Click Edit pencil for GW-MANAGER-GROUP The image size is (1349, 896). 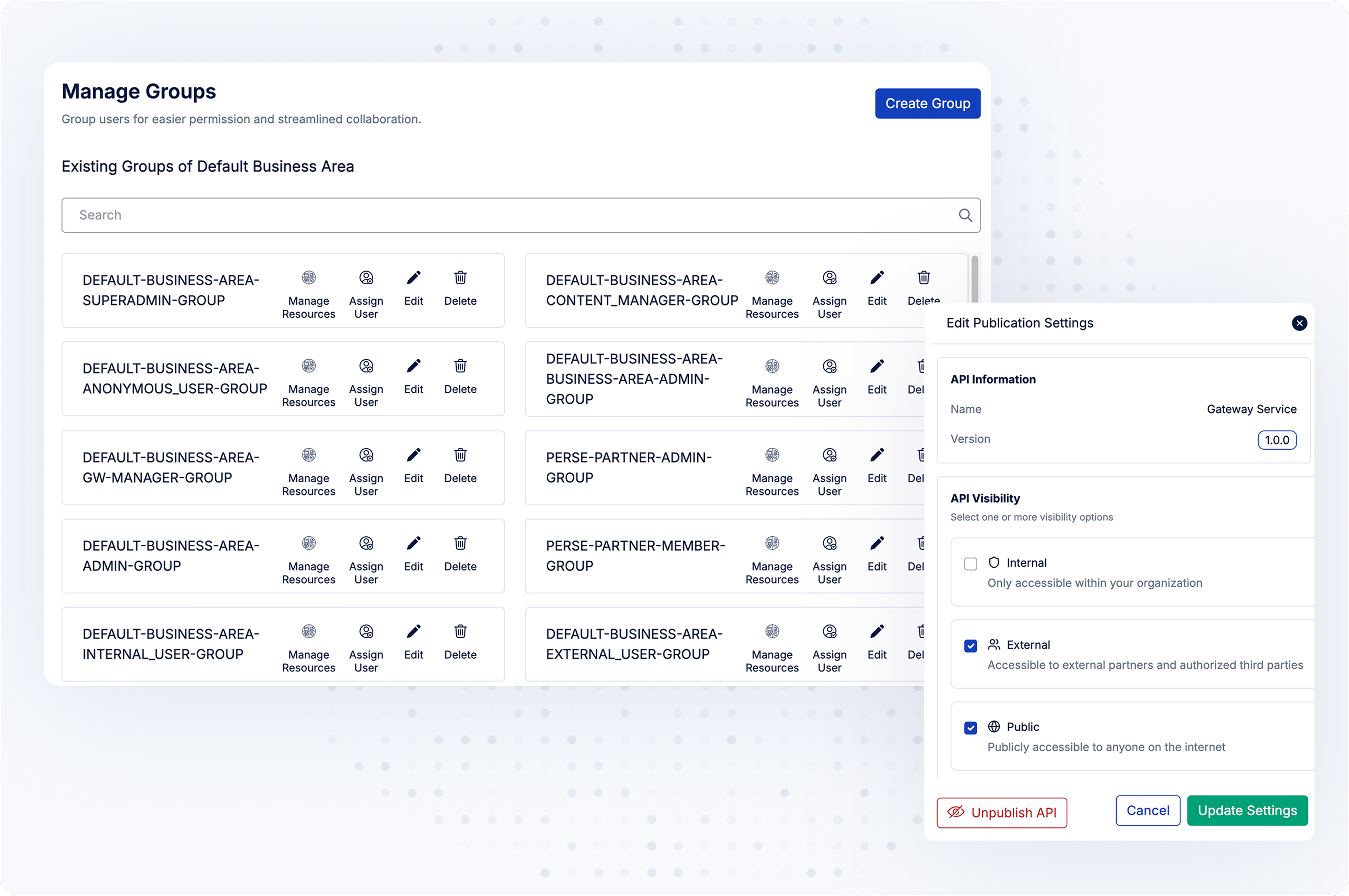pyautogui.click(x=413, y=456)
